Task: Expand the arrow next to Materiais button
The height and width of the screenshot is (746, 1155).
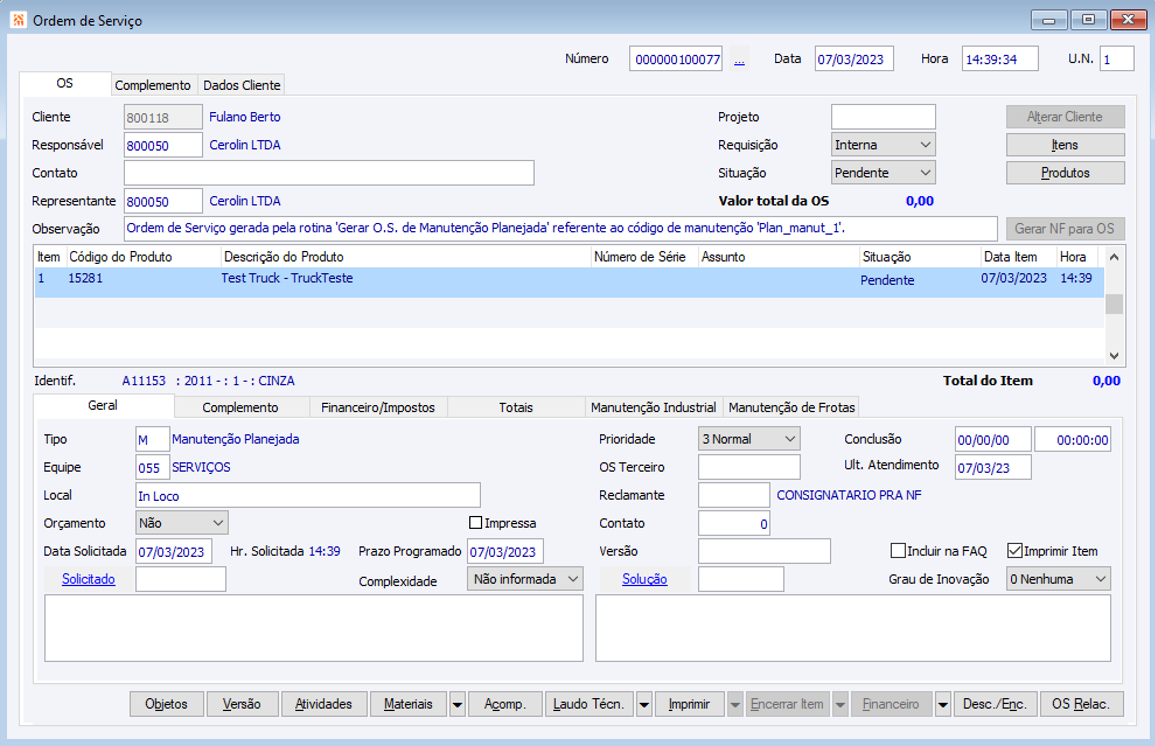Action: [457, 705]
